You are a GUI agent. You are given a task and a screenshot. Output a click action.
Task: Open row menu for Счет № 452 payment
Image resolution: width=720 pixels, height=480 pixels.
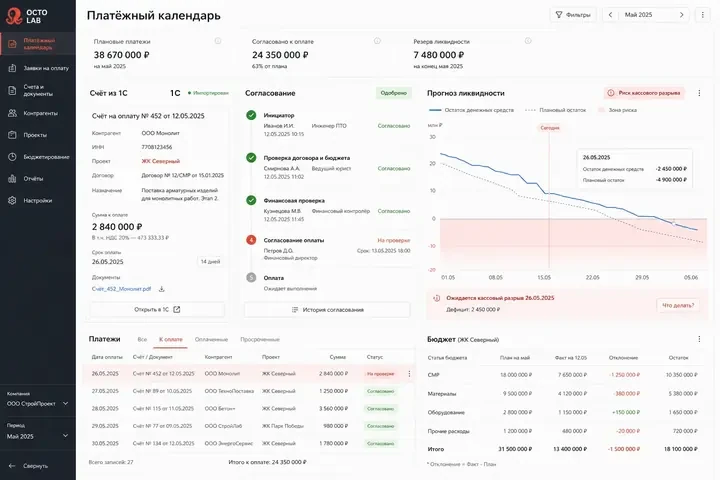[x=409, y=374]
